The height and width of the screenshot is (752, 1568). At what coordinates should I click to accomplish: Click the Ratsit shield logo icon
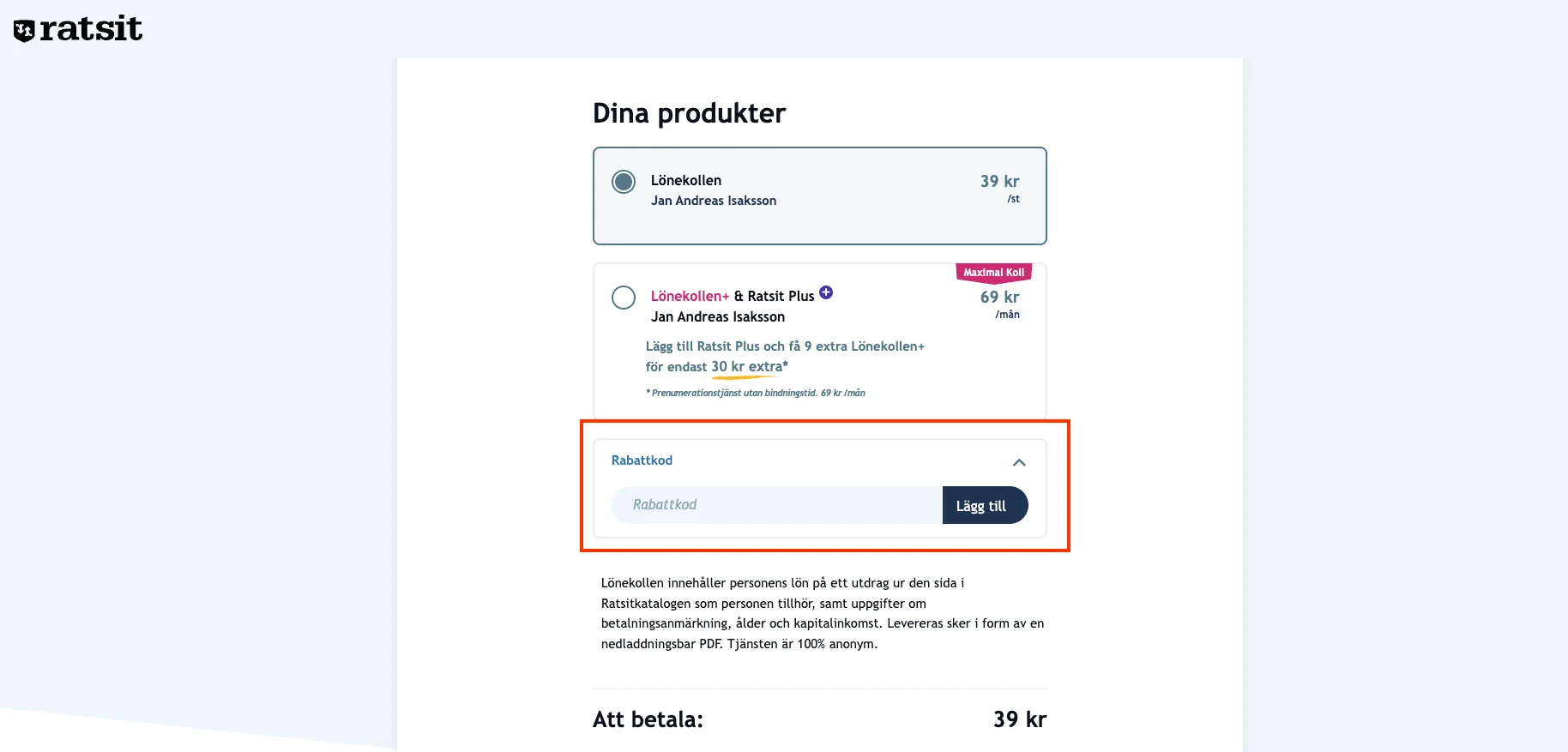[23, 27]
